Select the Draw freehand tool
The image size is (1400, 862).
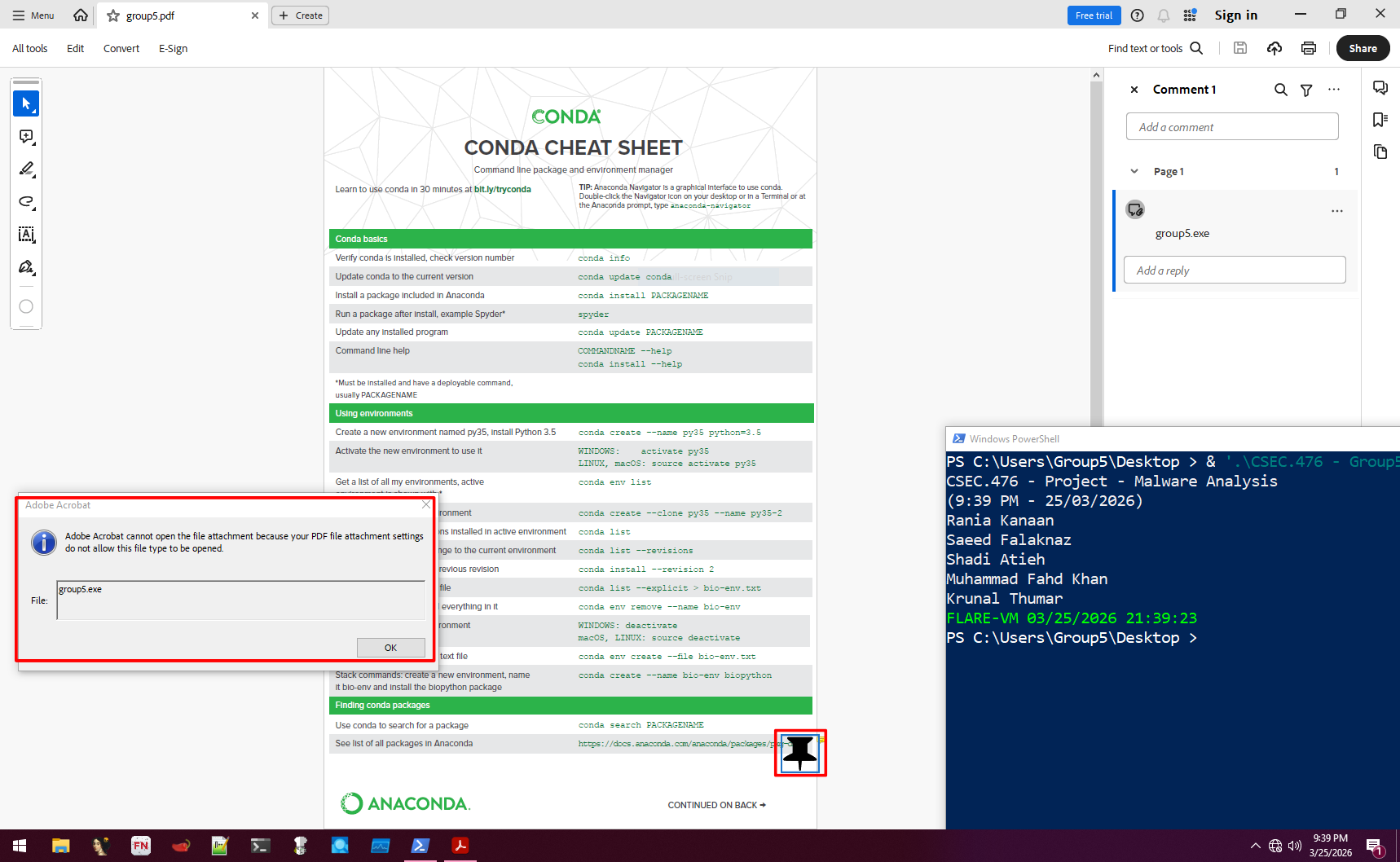(25, 203)
